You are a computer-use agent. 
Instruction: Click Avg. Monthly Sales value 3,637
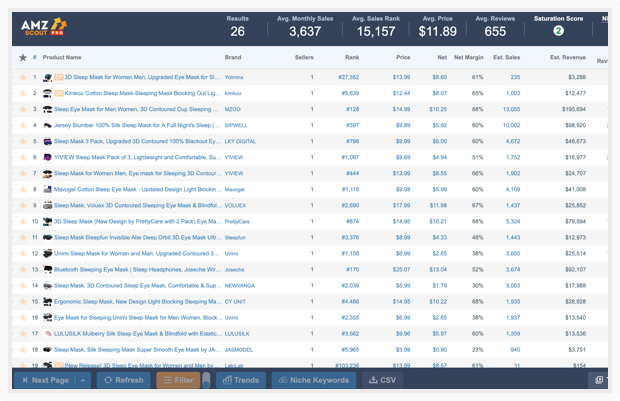click(305, 31)
